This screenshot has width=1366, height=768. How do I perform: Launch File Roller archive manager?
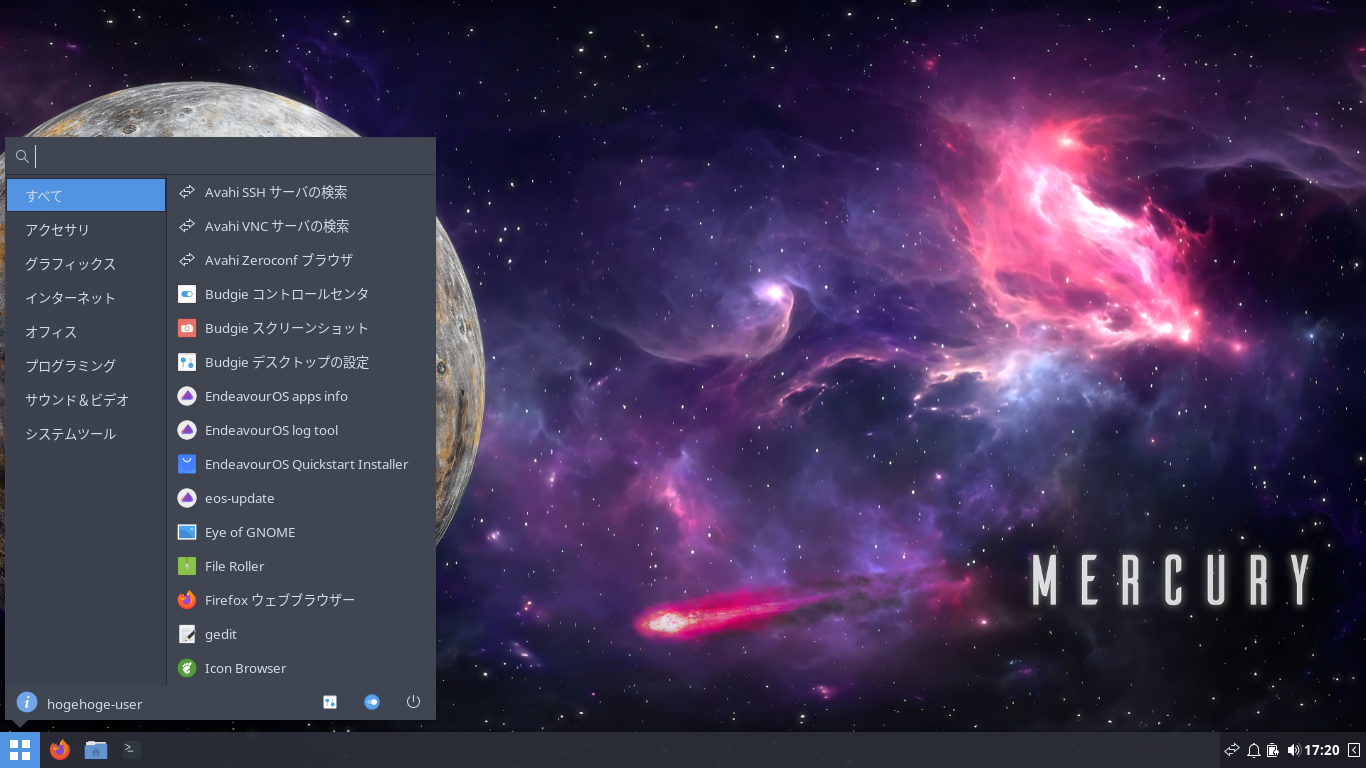tap(301, 566)
